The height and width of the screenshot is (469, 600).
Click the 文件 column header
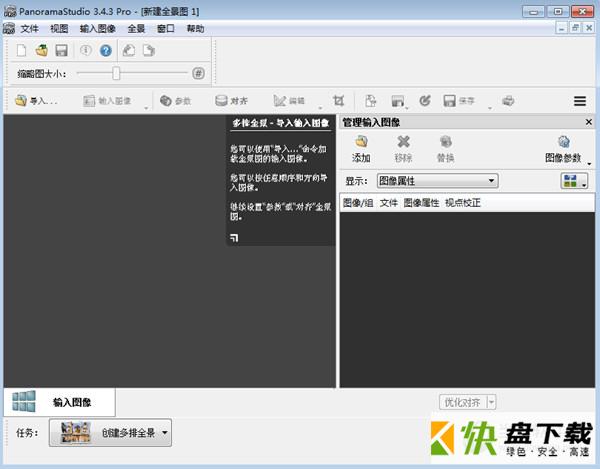388,203
